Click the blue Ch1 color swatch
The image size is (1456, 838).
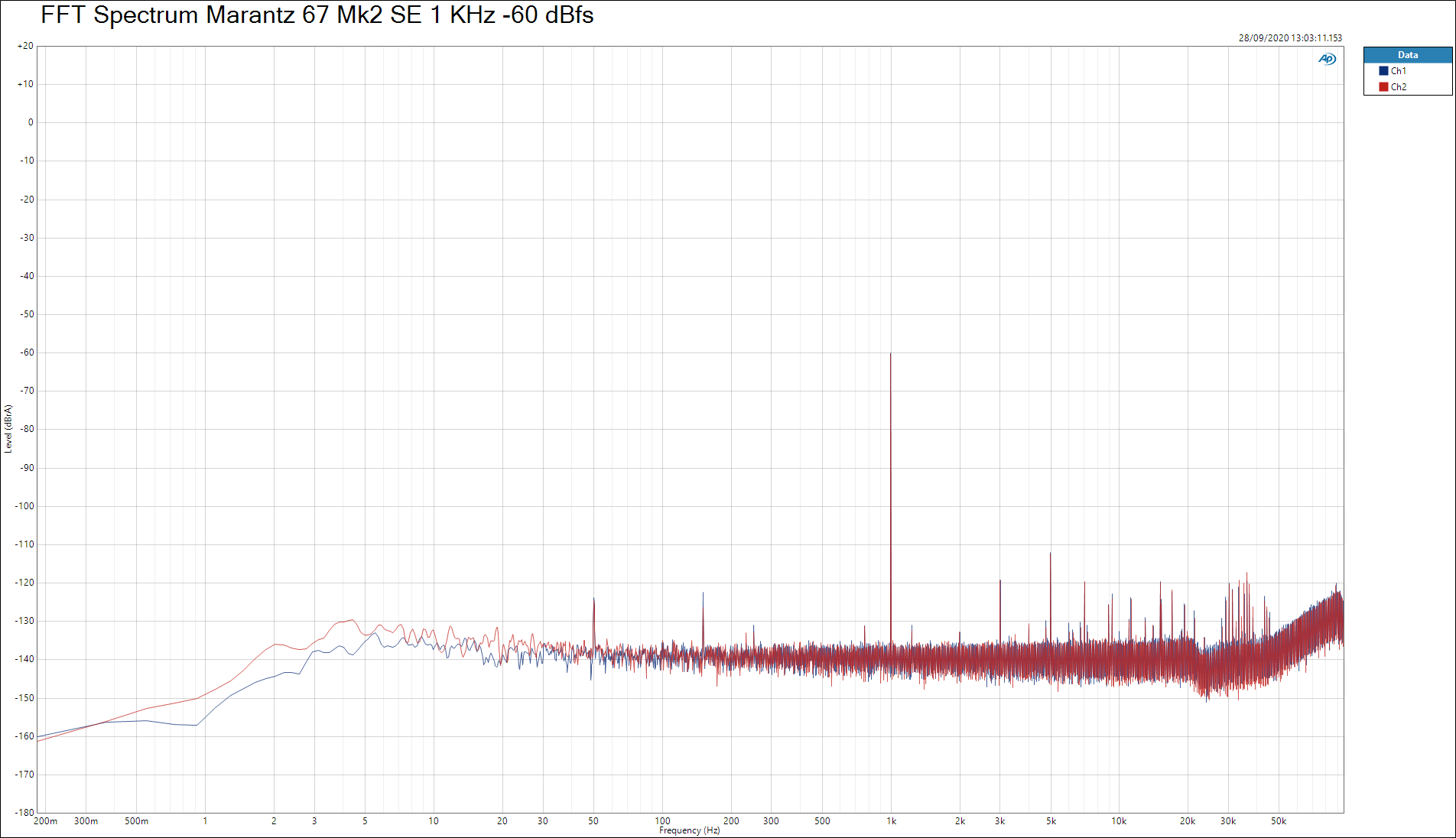pos(1383,71)
